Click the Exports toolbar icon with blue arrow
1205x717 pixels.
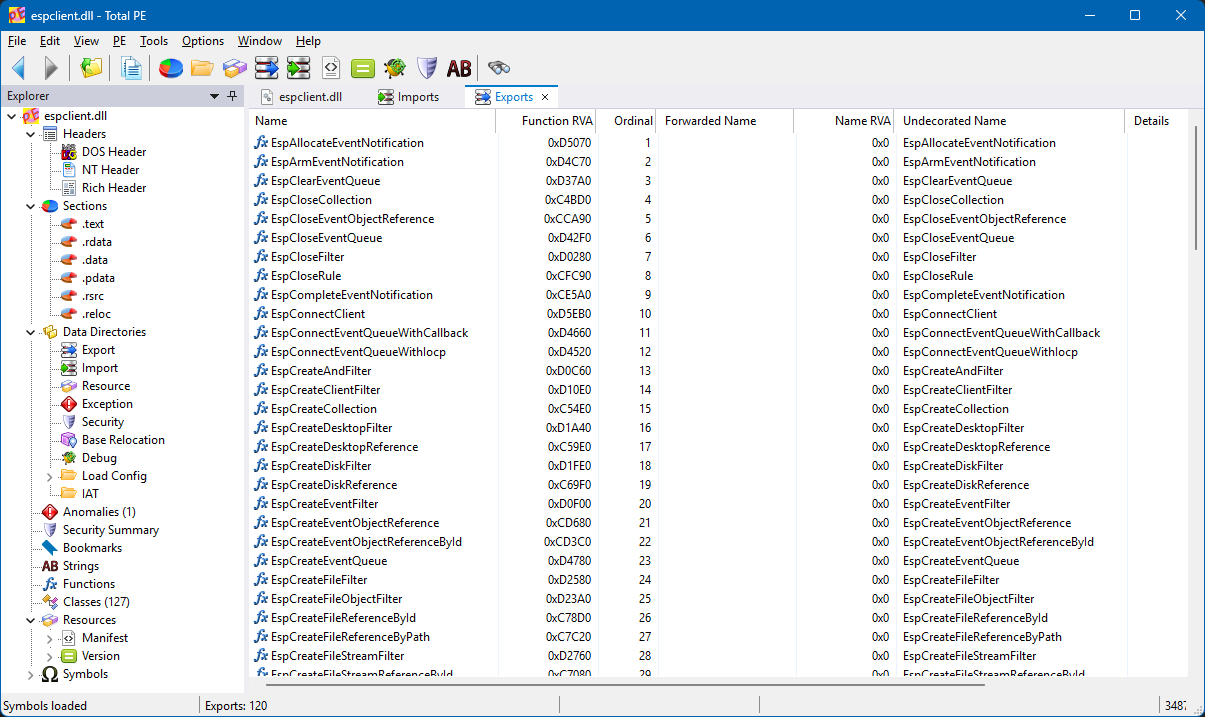click(267, 68)
